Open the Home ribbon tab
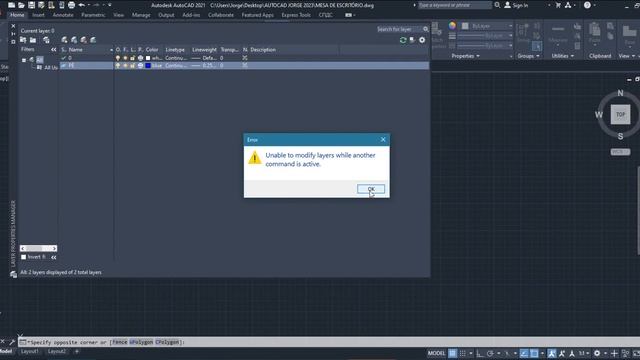 pyautogui.click(x=17, y=15)
